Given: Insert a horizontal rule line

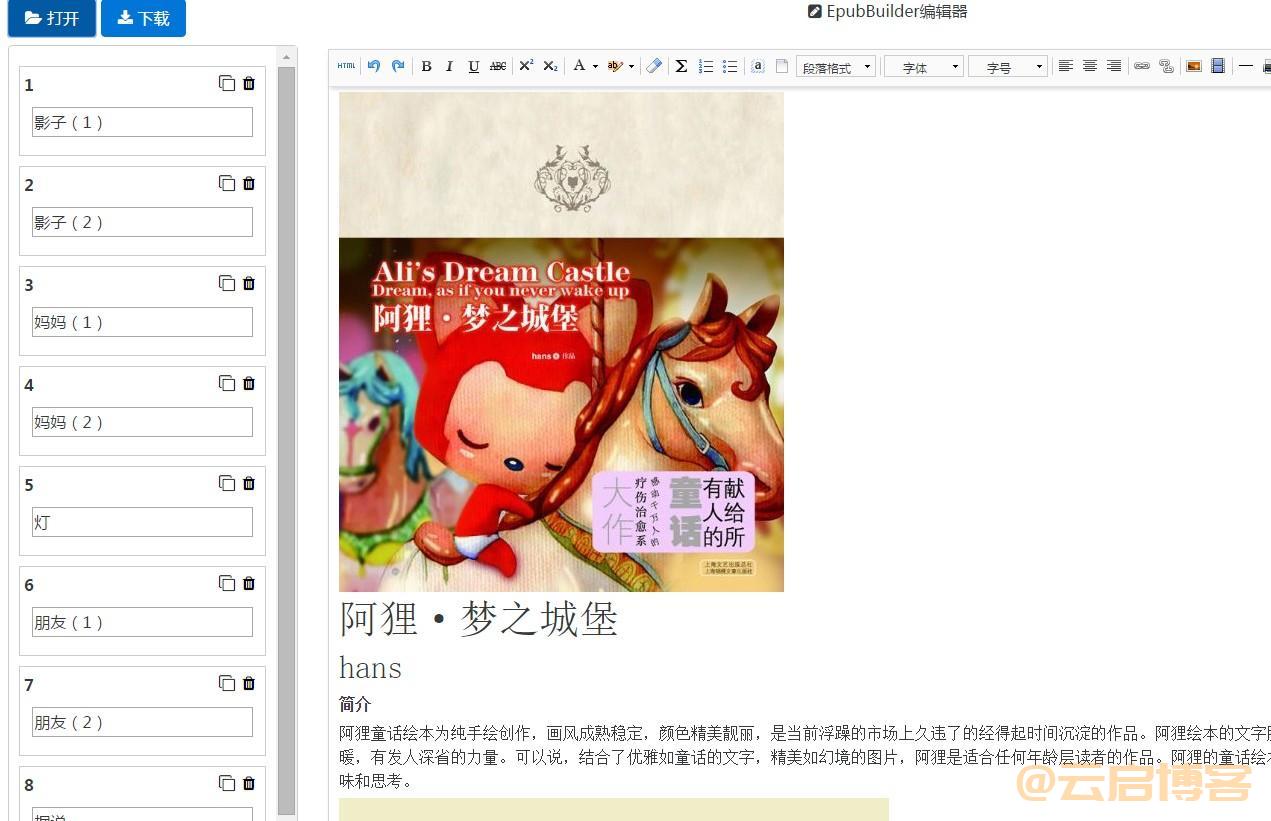Looking at the screenshot, I should [x=1246, y=66].
